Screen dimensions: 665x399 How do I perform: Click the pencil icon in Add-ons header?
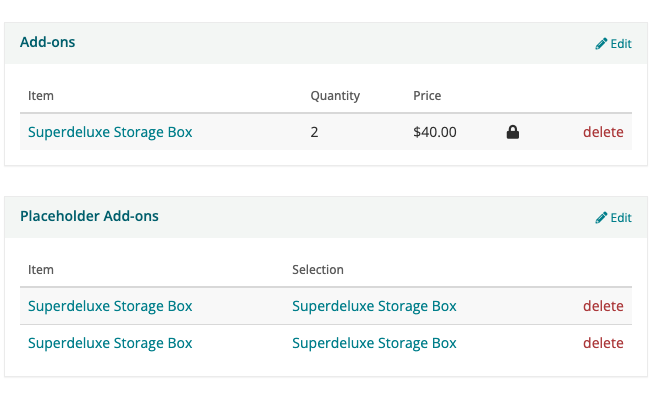(601, 44)
